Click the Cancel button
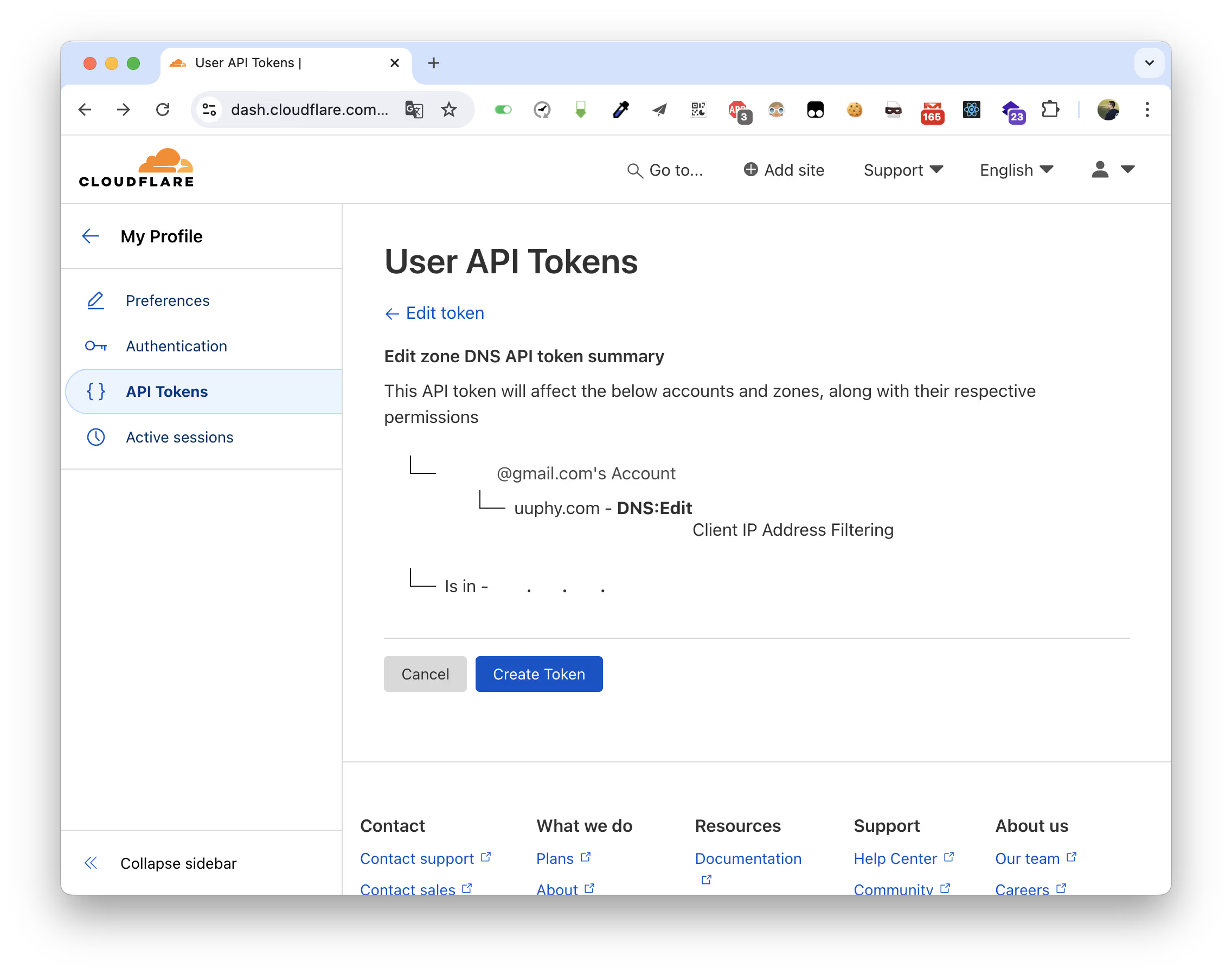Viewport: 1232px width, 975px height. [425, 674]
